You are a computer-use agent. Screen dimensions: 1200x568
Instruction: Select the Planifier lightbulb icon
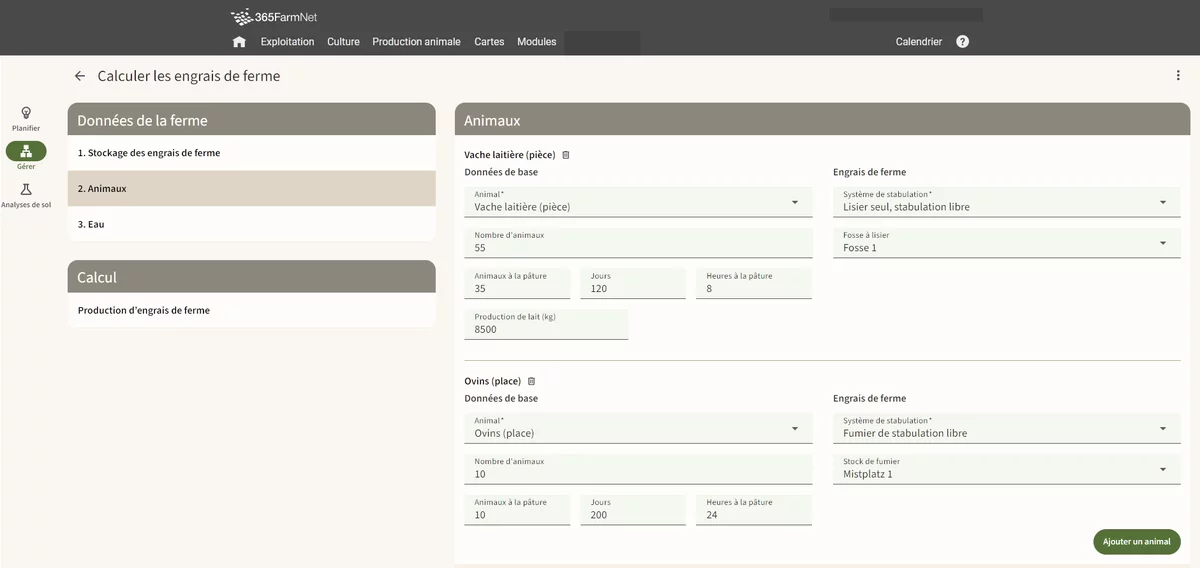[26, 113]
